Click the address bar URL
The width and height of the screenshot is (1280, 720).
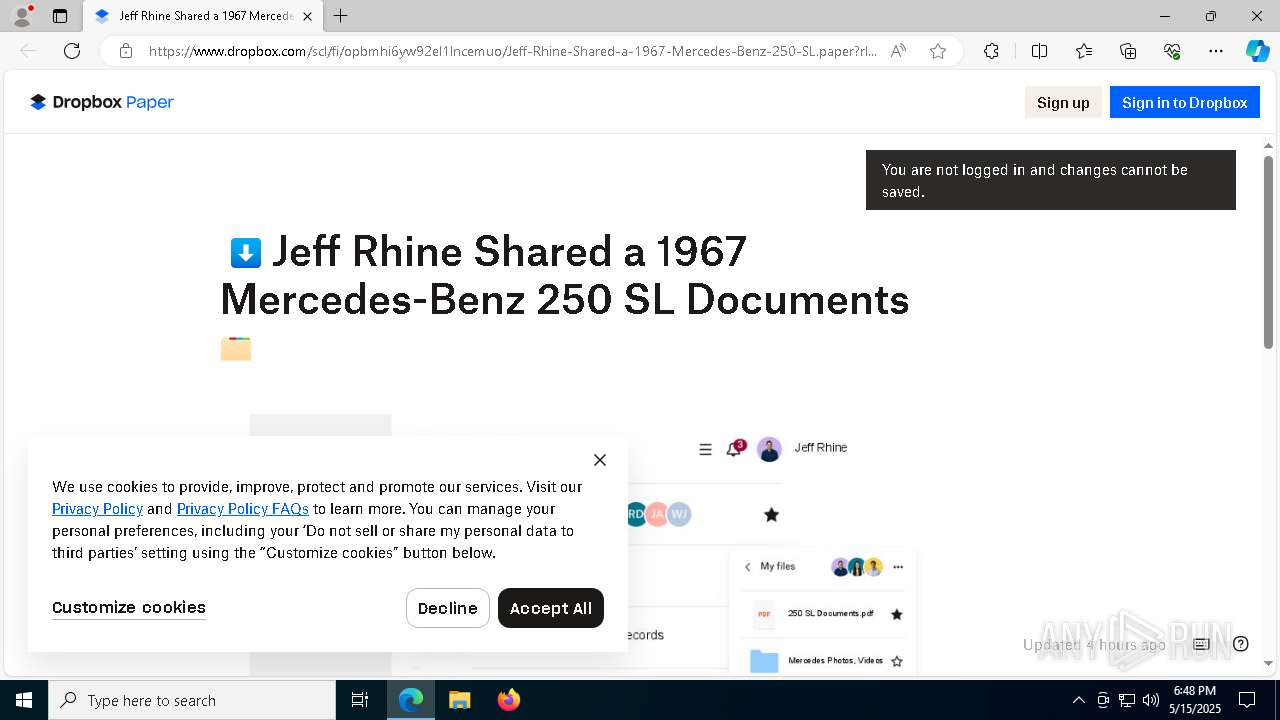[512, 51]
